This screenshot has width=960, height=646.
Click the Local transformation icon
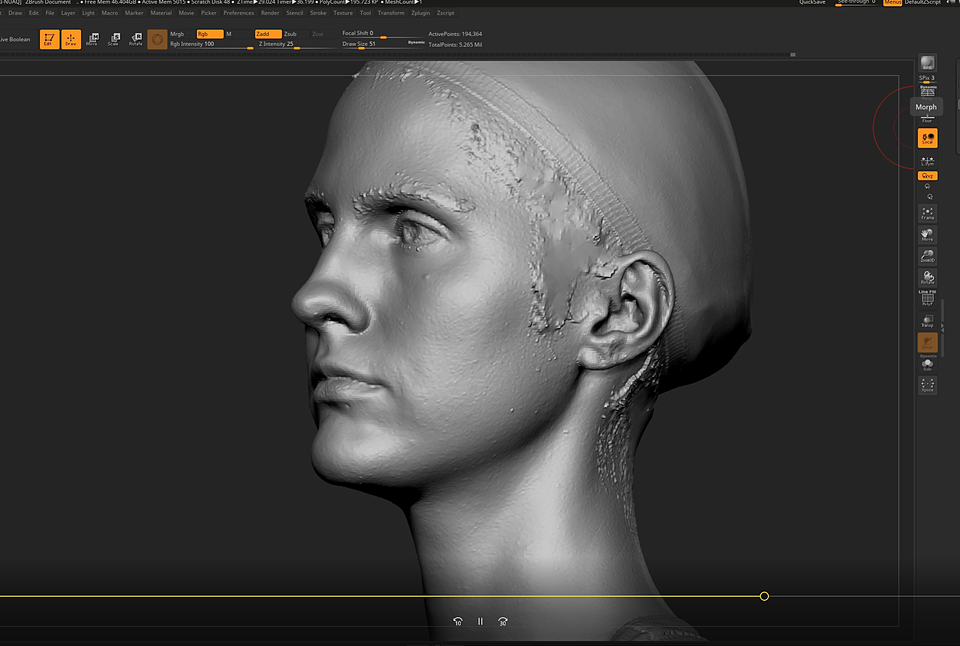tap(927, 138)
